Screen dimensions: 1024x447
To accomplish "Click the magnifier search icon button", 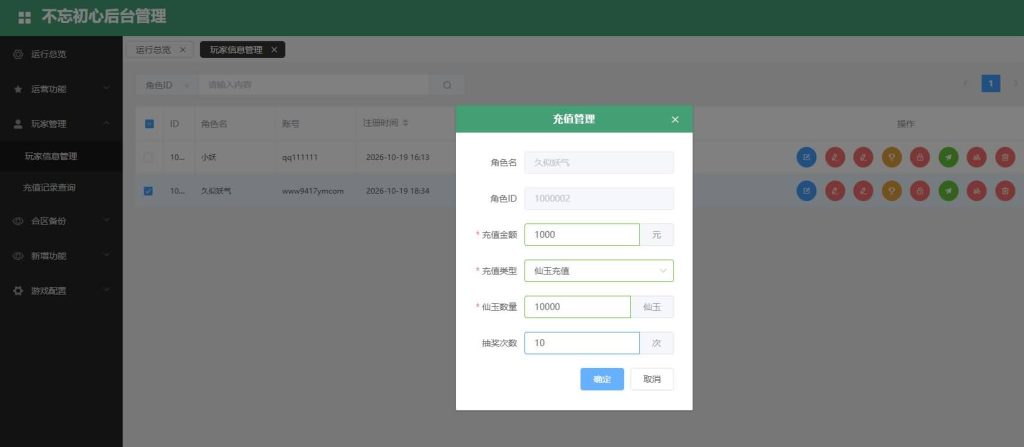I will pyautogui.click(x=447, y=85).
